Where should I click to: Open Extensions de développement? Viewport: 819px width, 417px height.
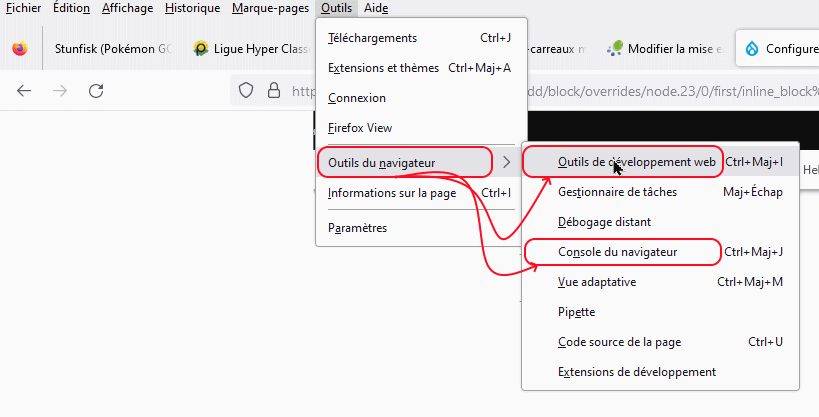coord(660,372)
